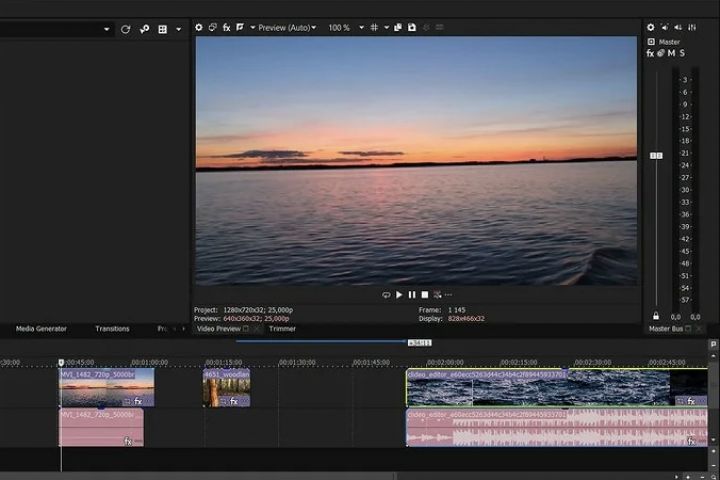Screen dimensions: 720x480
Task: Save snapshot to file icon
Action: click(x=412, y=28)
